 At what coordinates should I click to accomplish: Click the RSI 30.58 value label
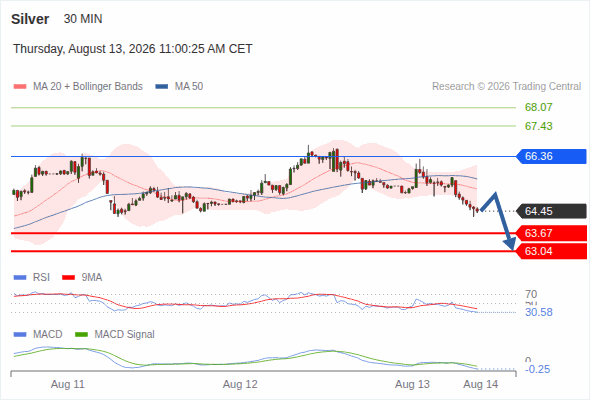click(538, 312)
